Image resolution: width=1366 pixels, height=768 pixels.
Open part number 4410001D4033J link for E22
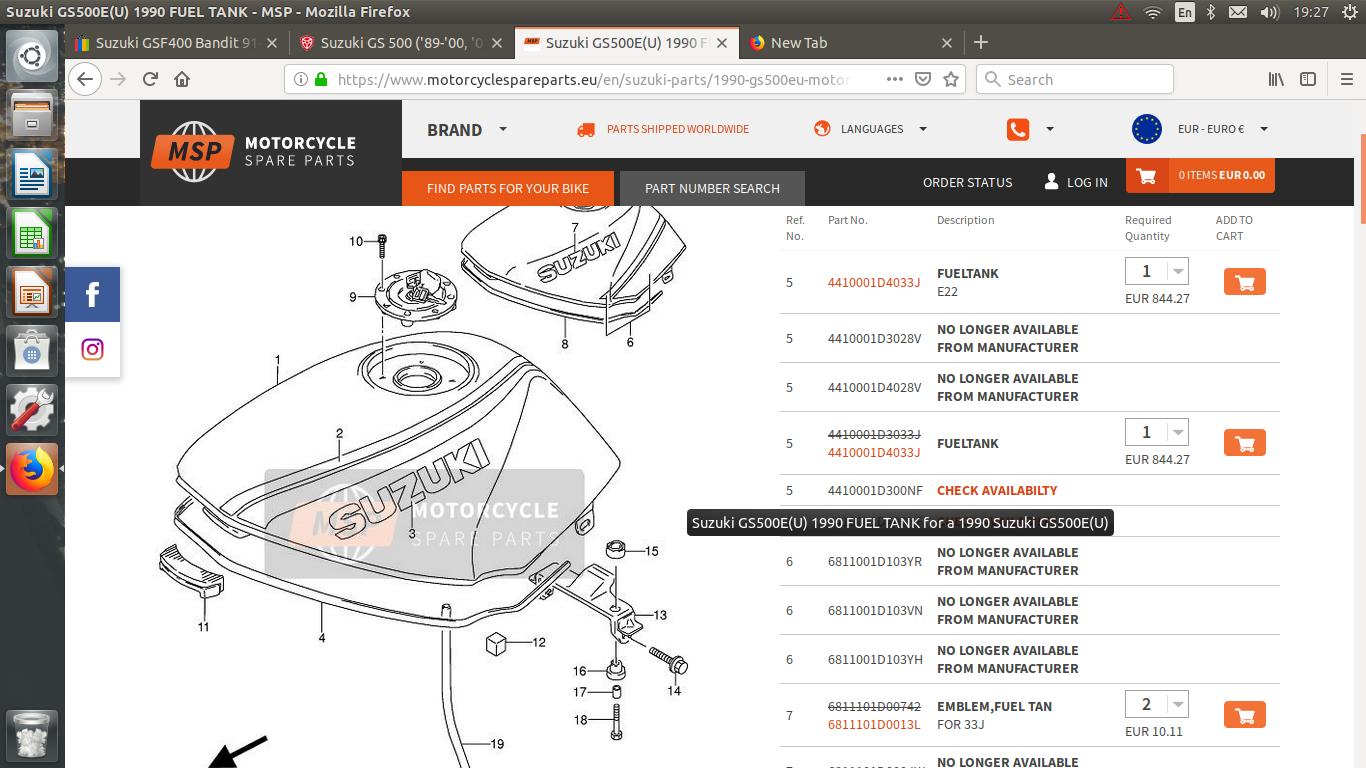874,282
